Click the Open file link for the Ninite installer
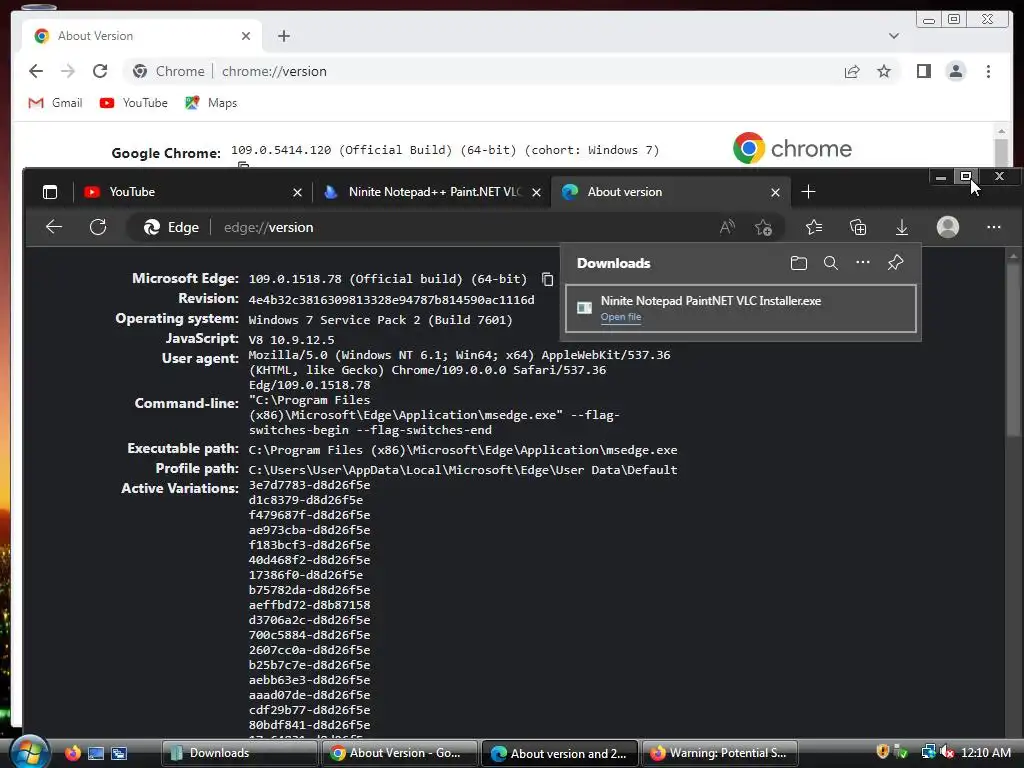Image resolution: width=1024 pixels, height=768 pixels. coord(620,317)
